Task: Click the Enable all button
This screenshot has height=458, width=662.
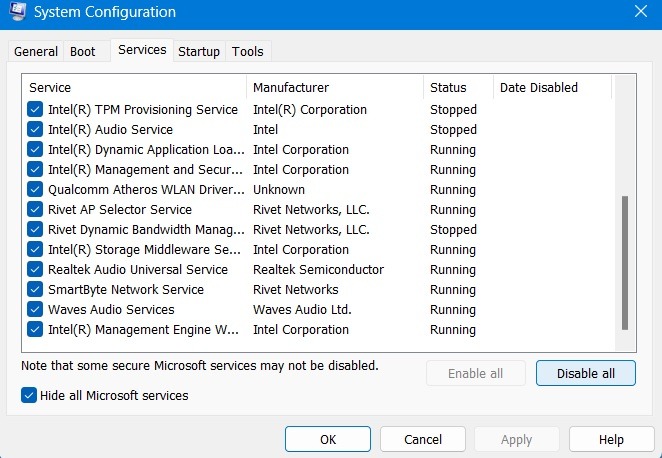Action: coord(475,373)
